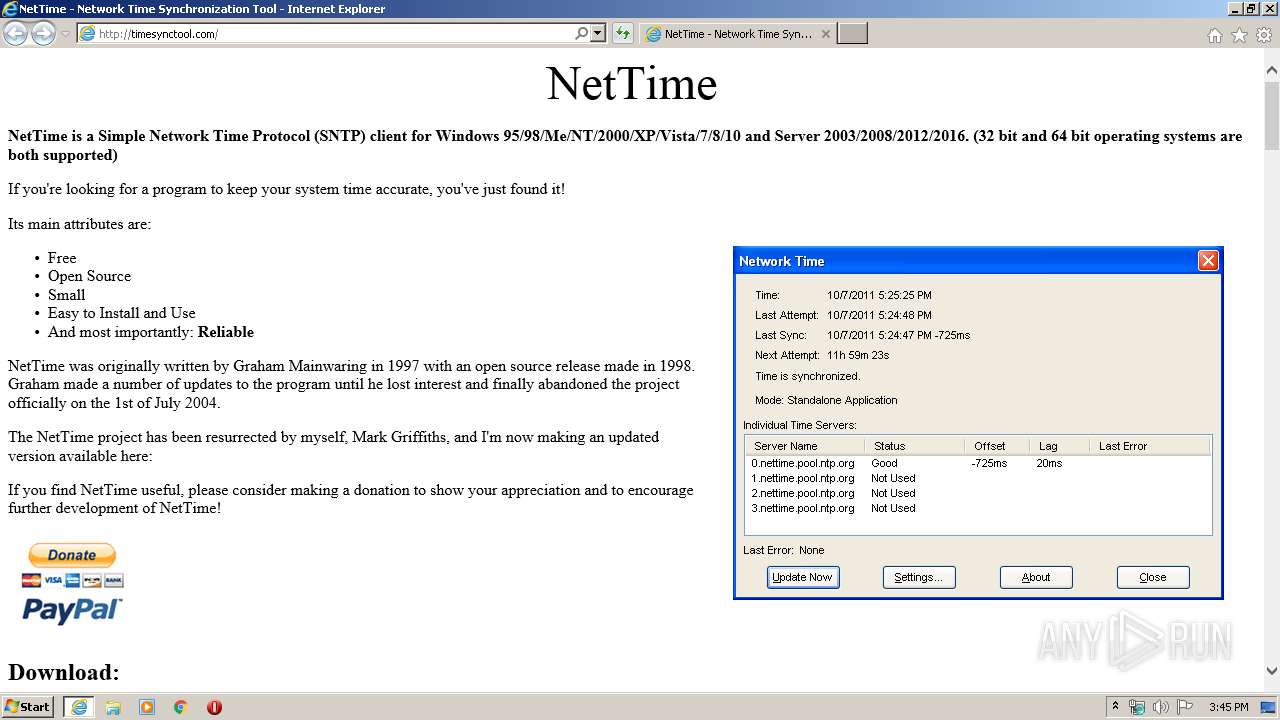
Task: Click the Internet Explorer icon in title bar
Action: (10, 9)
